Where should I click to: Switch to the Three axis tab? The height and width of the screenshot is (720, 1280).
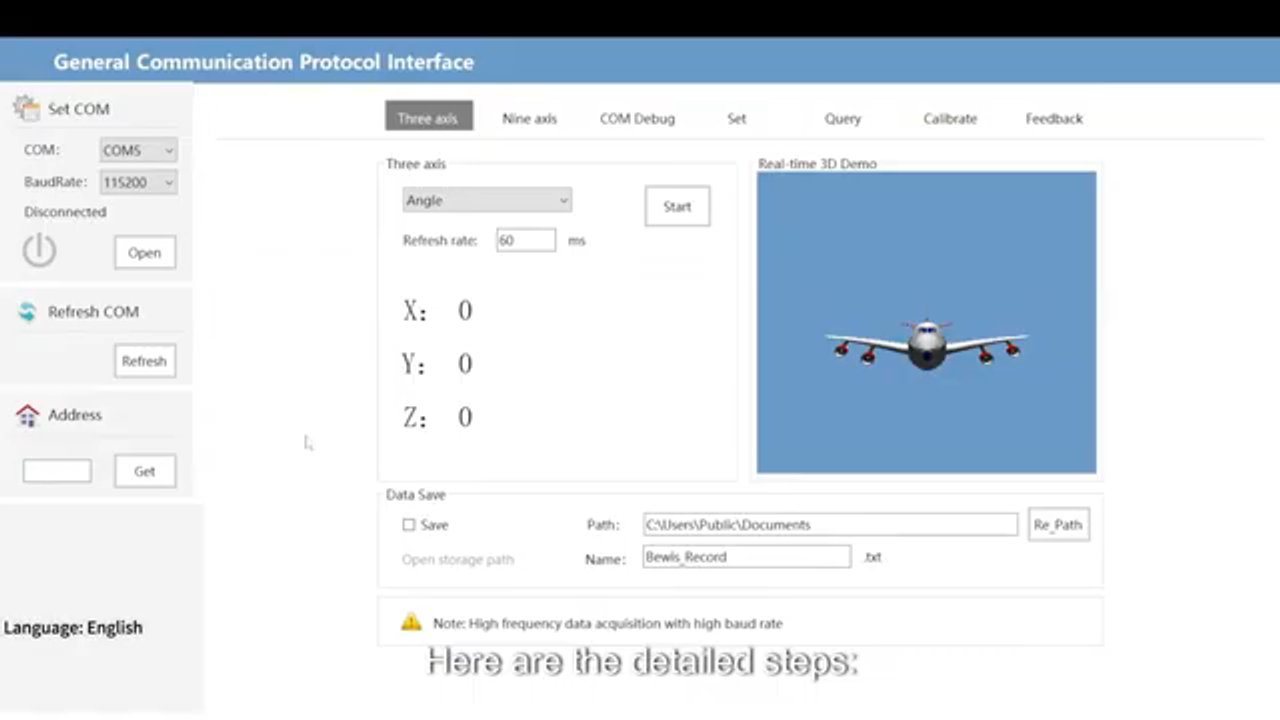tap(428, 117)
